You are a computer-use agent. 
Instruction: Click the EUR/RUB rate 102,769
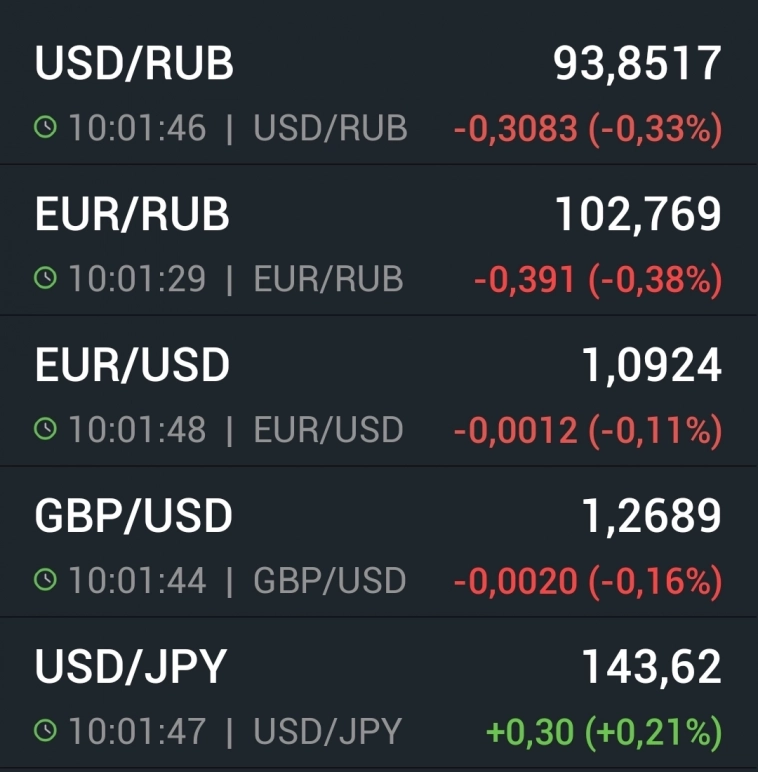(x=638, y=215)
